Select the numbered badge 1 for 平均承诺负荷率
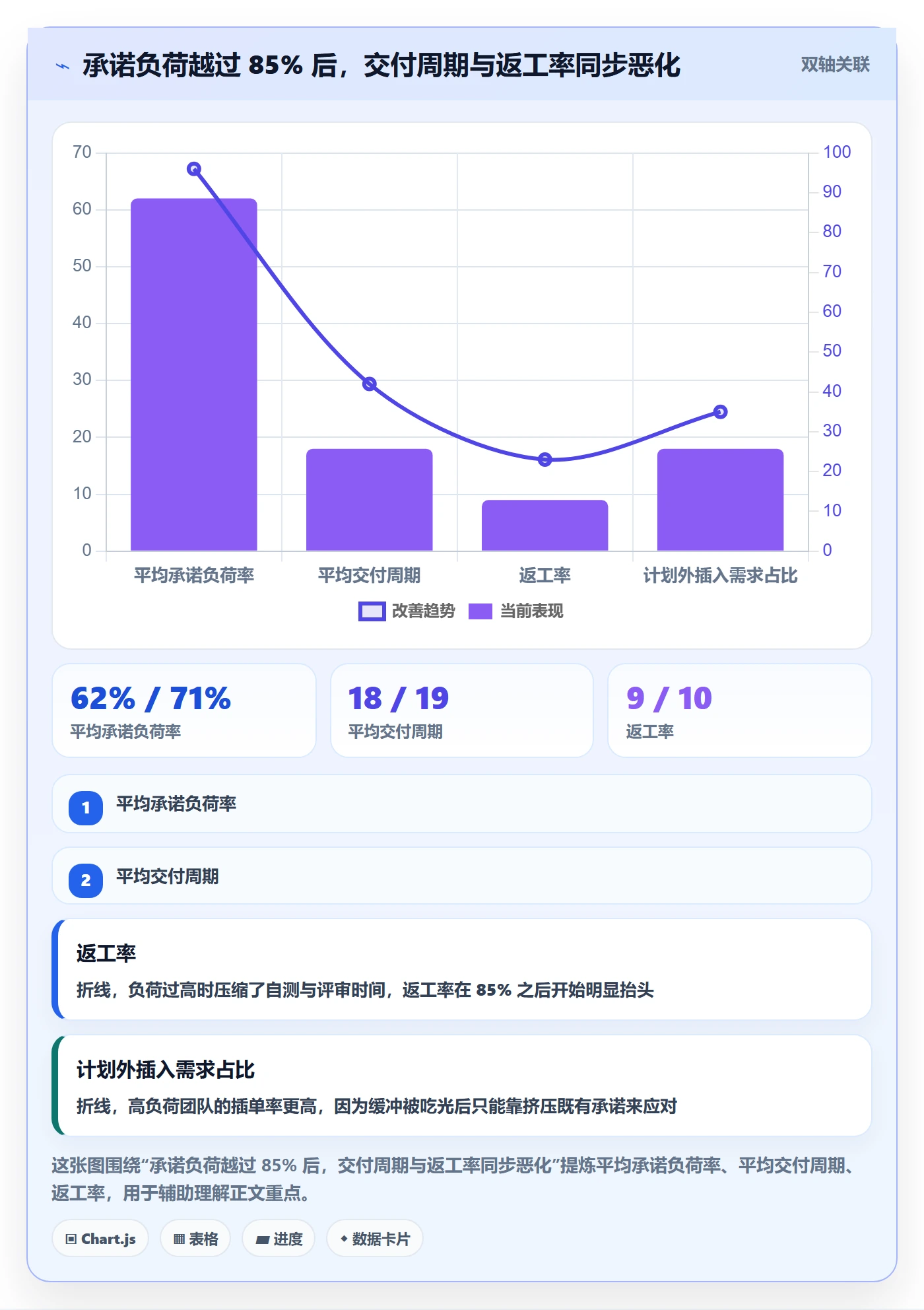 (x=86, y=808)
